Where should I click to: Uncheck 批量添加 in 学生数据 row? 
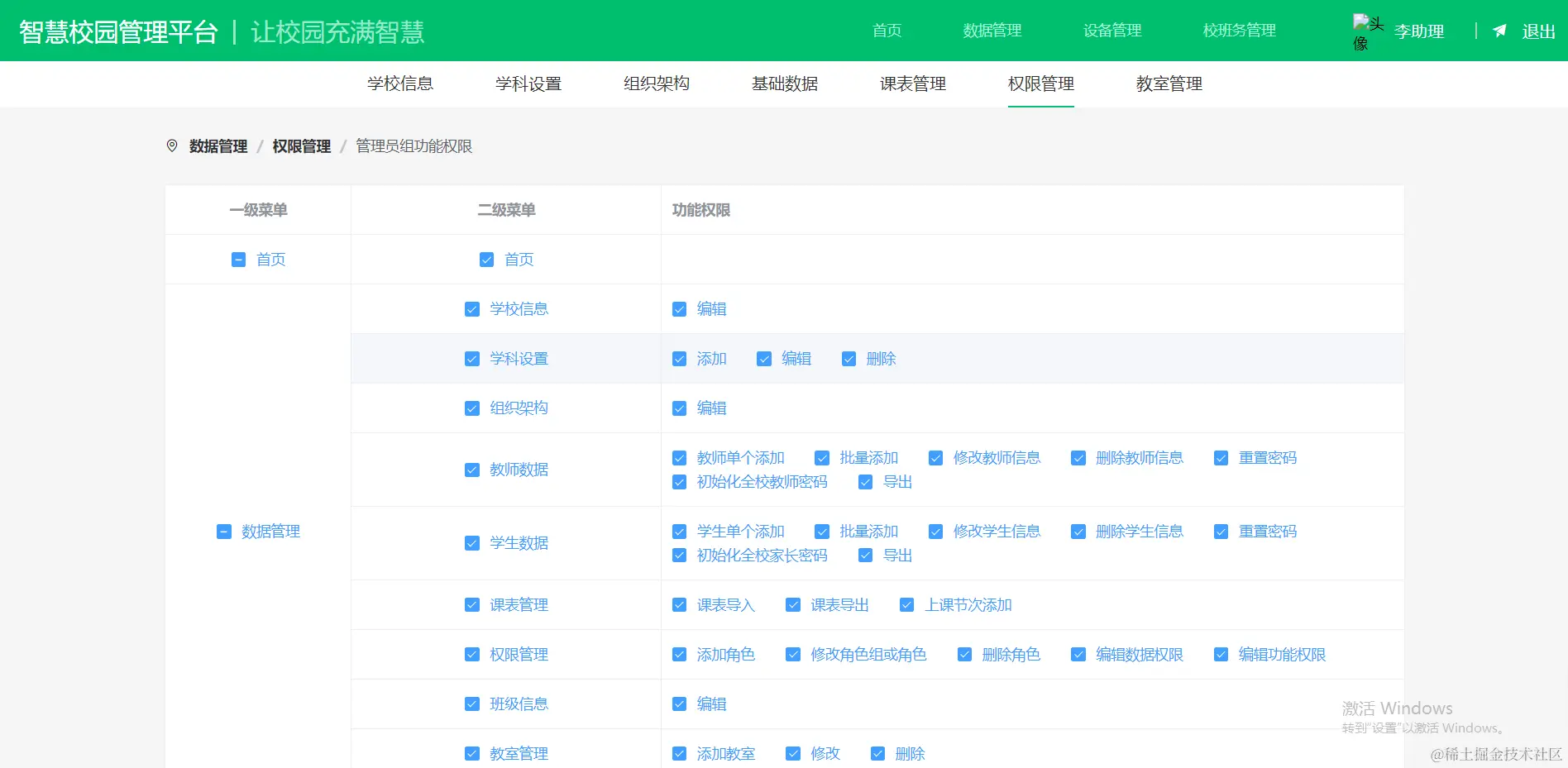821,532
